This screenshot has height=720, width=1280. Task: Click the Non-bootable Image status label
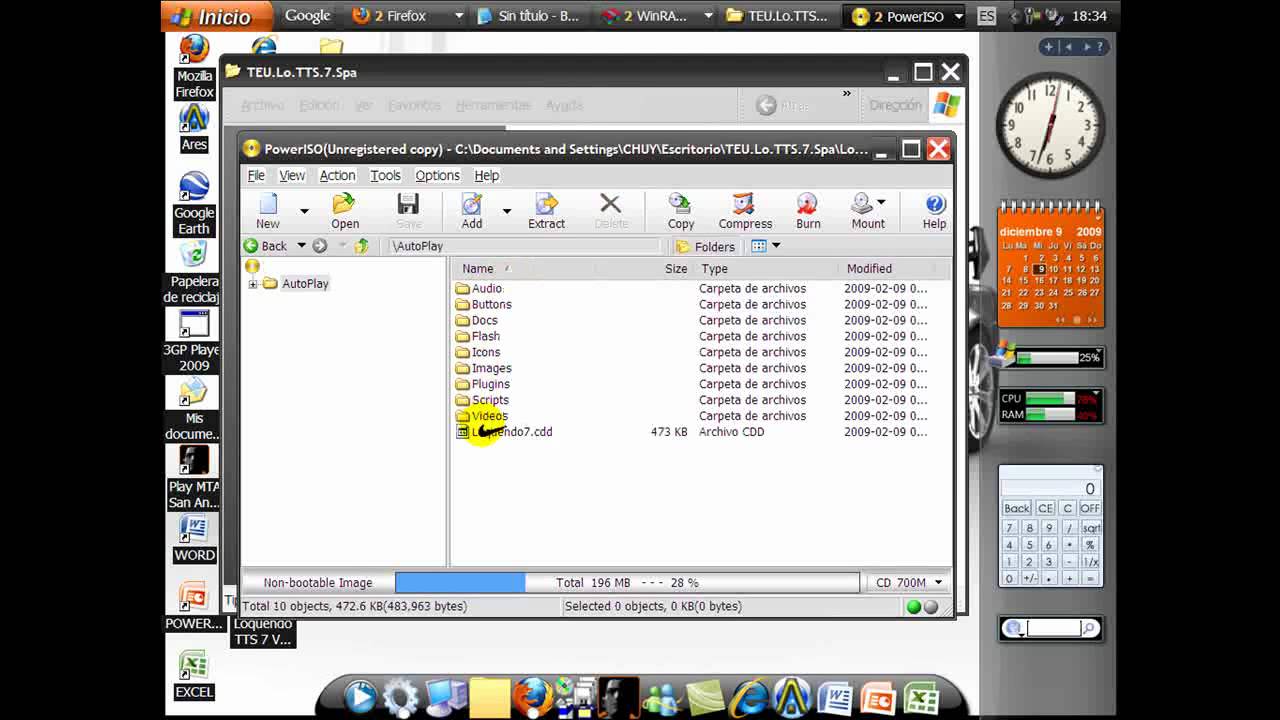318,582
